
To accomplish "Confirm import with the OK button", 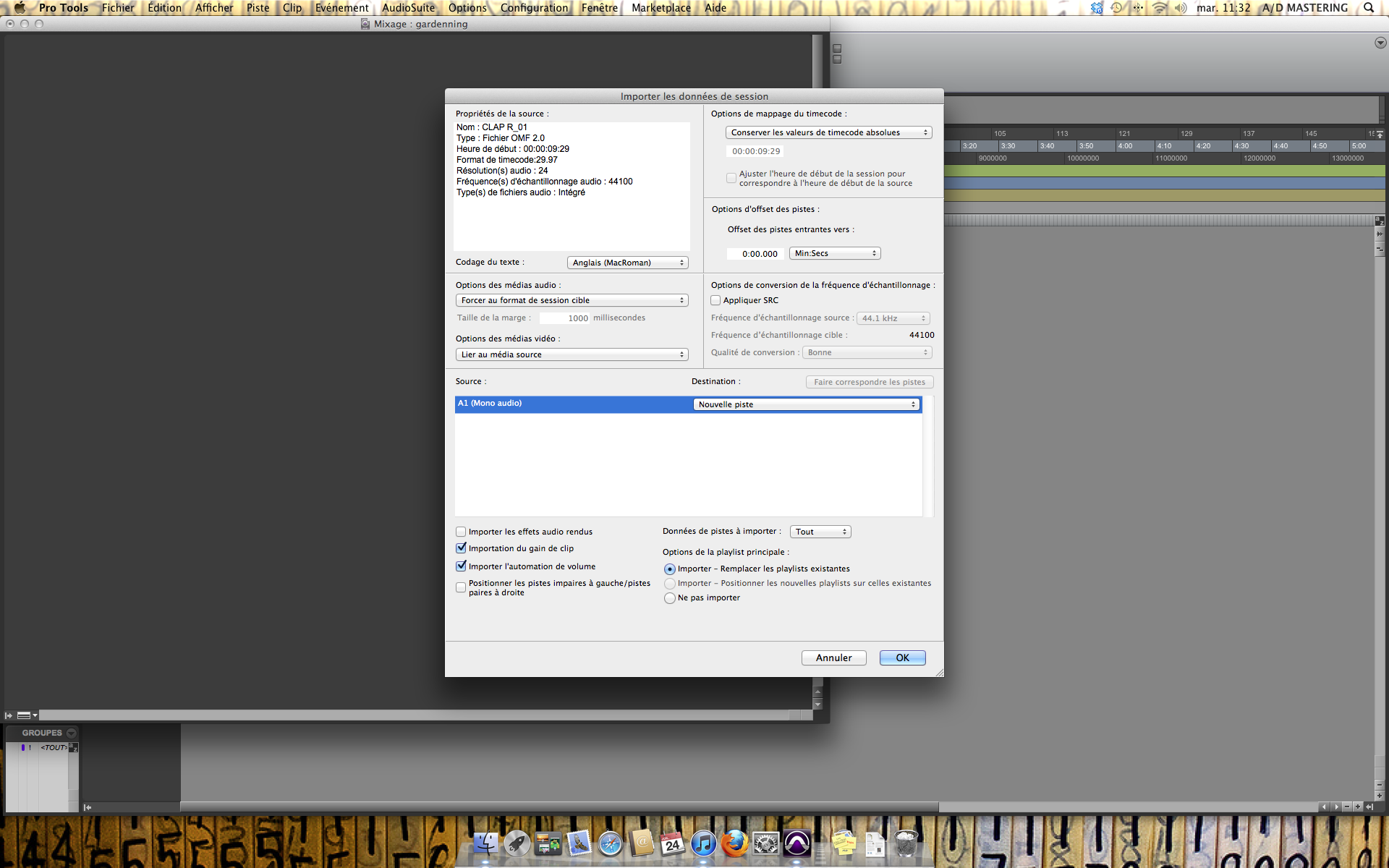I will (902, 658).
